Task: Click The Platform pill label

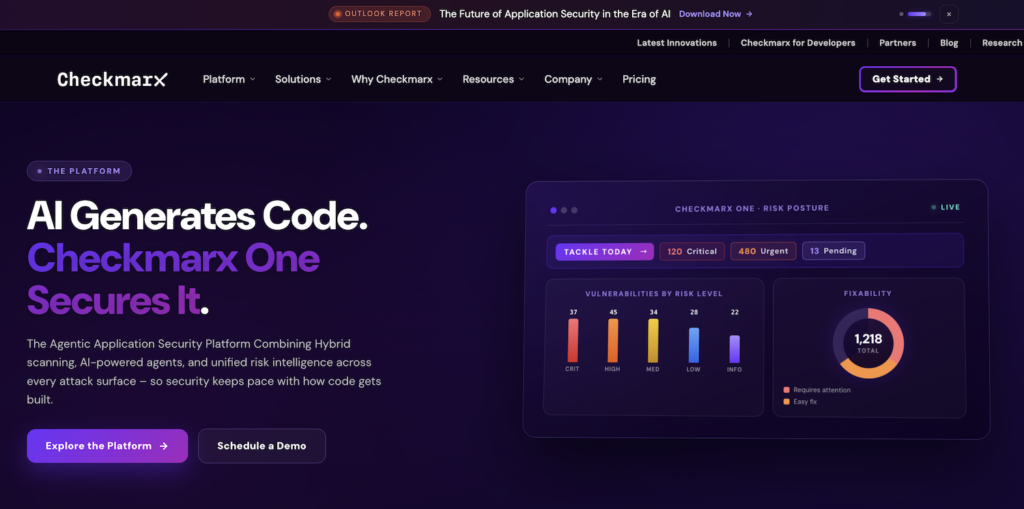Action: tap(79, 171)
